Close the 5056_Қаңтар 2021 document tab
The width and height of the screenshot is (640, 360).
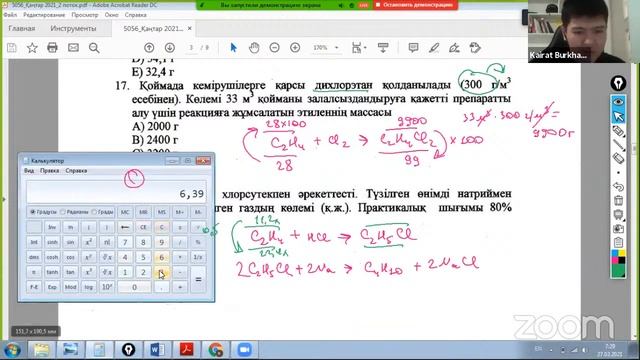[x=189, y=29]
